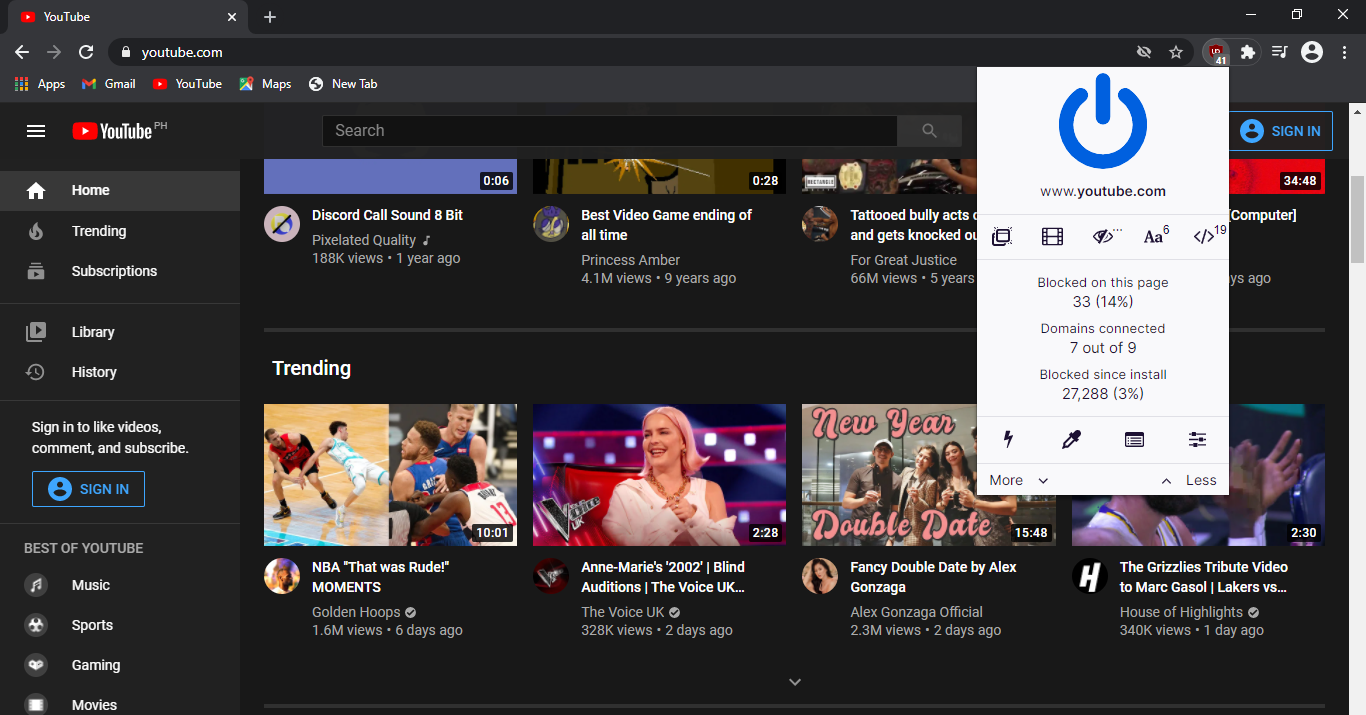Image resolution: width=1366 pixels, height=715 pixels.
Task: Toggle cosmetic filtering eye icon
Action: (x=1103, y=237)
